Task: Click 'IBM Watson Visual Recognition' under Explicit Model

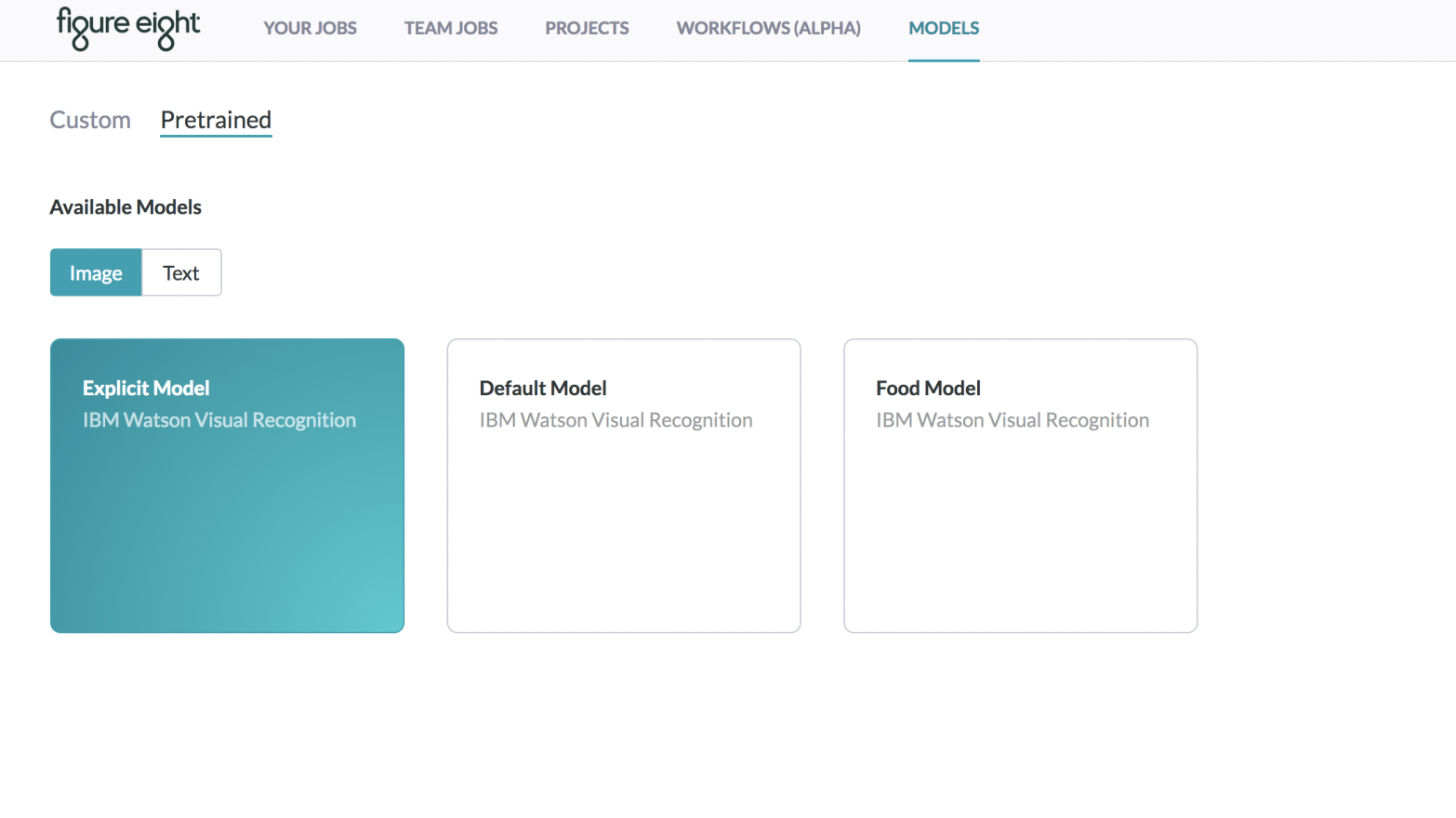Action: pos(219,420)
